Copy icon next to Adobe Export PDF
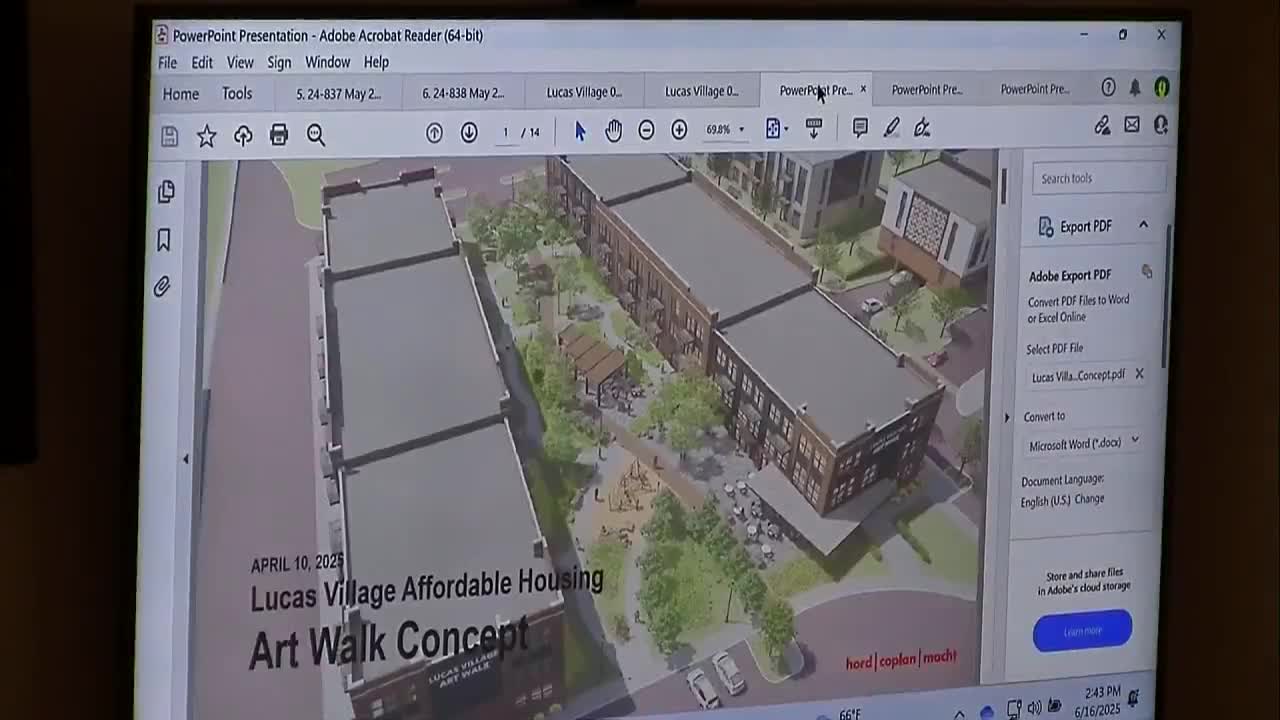Viewport: 1280px width, 720px height. point(1147,272)
